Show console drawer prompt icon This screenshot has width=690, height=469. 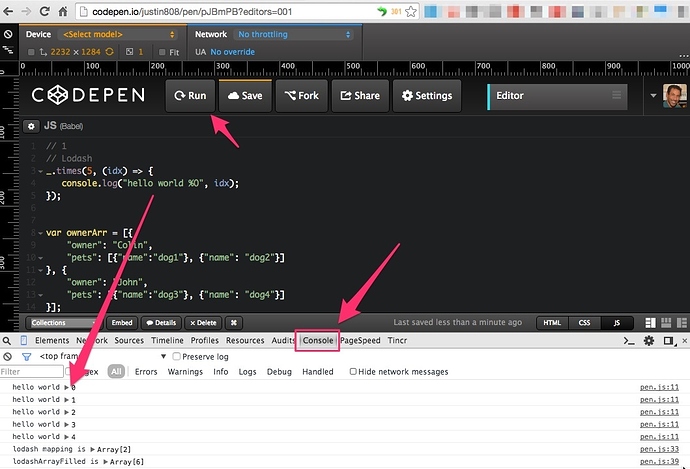point(629,341)
